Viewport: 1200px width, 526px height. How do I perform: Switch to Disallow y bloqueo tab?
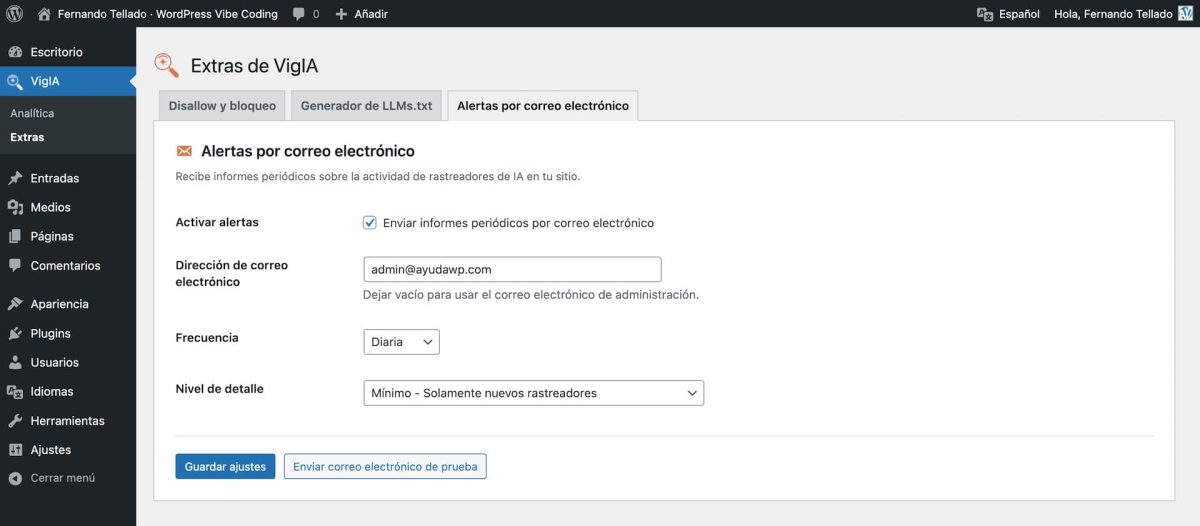(x=222, y=105)
